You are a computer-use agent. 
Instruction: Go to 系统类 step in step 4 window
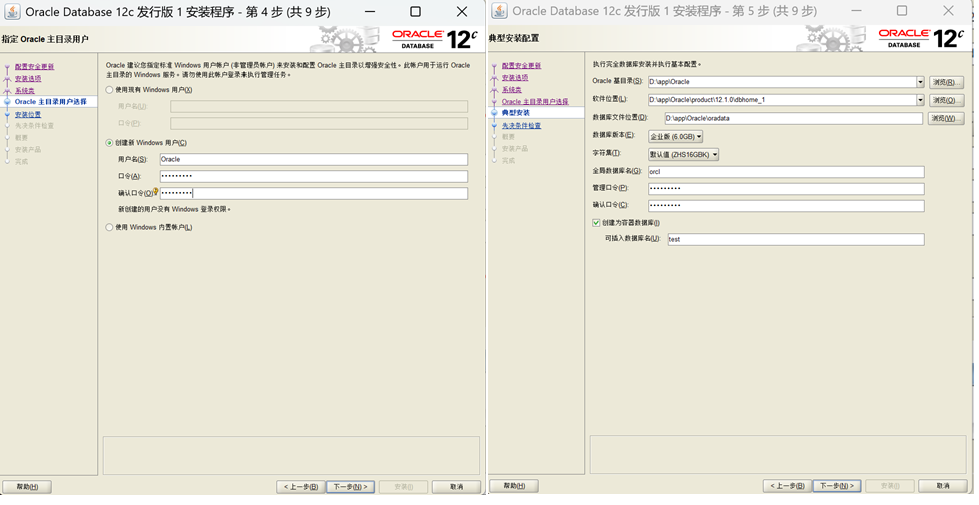(x=25, y=91)
